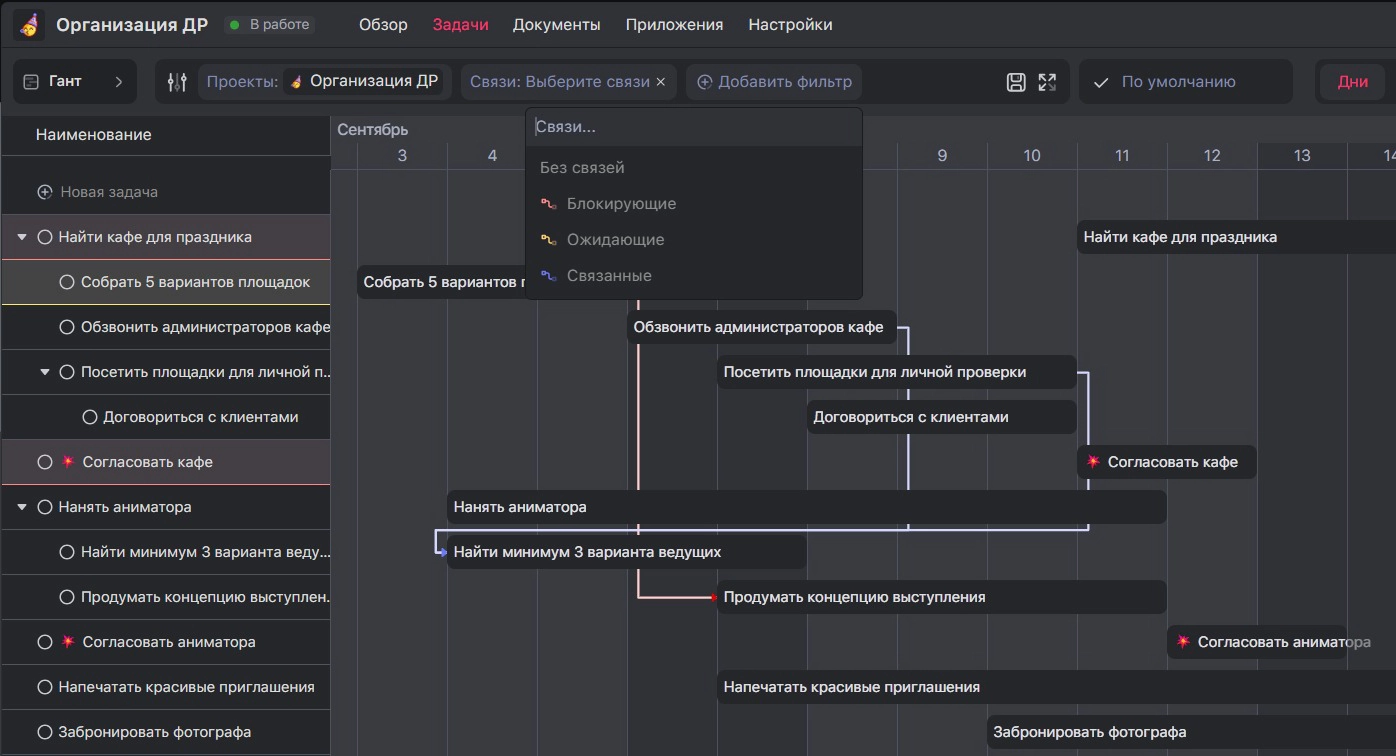The image size is (1396, 756).
Task: Toggle completion circle for Забронировать фотографа
Action: pos(44,732)
